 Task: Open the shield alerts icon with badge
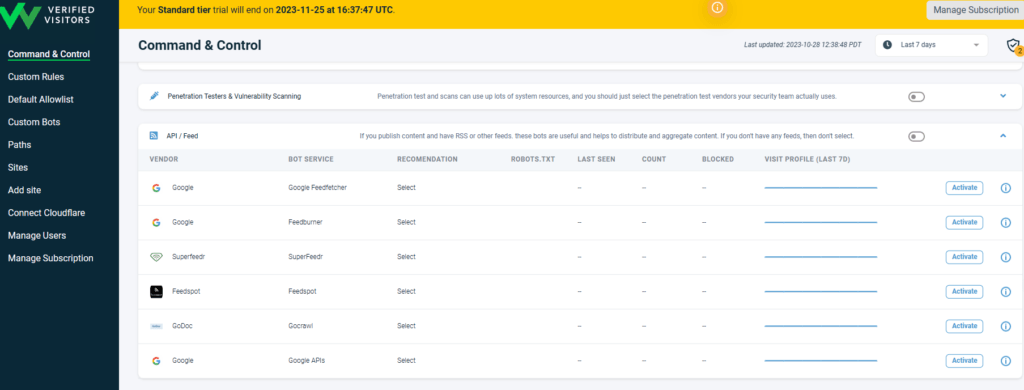pos(1013,45)
